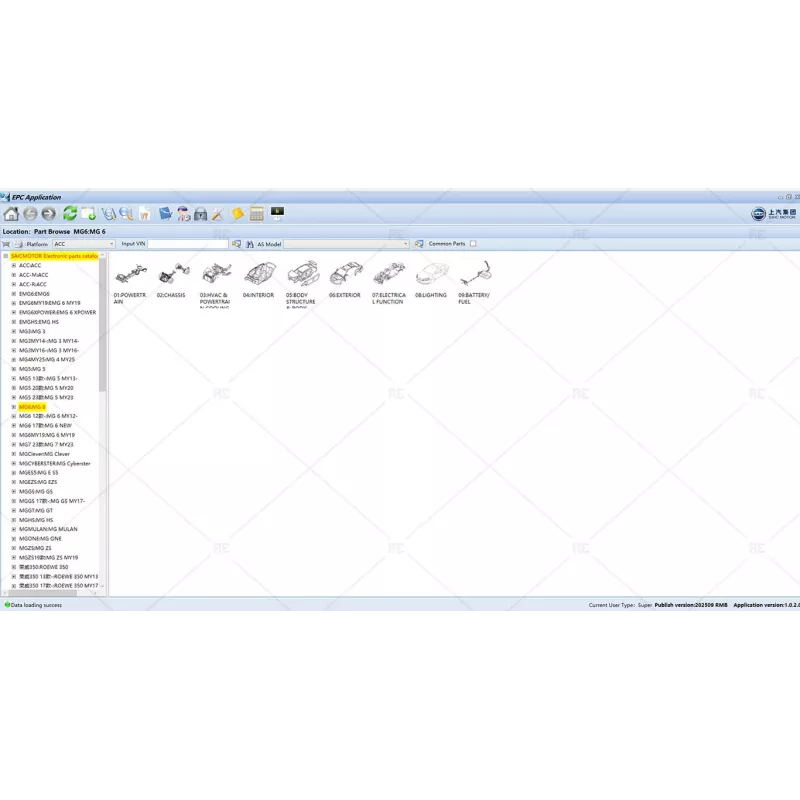Select the SAICMOTOR Electronic parts catalog root

(54, 257)
